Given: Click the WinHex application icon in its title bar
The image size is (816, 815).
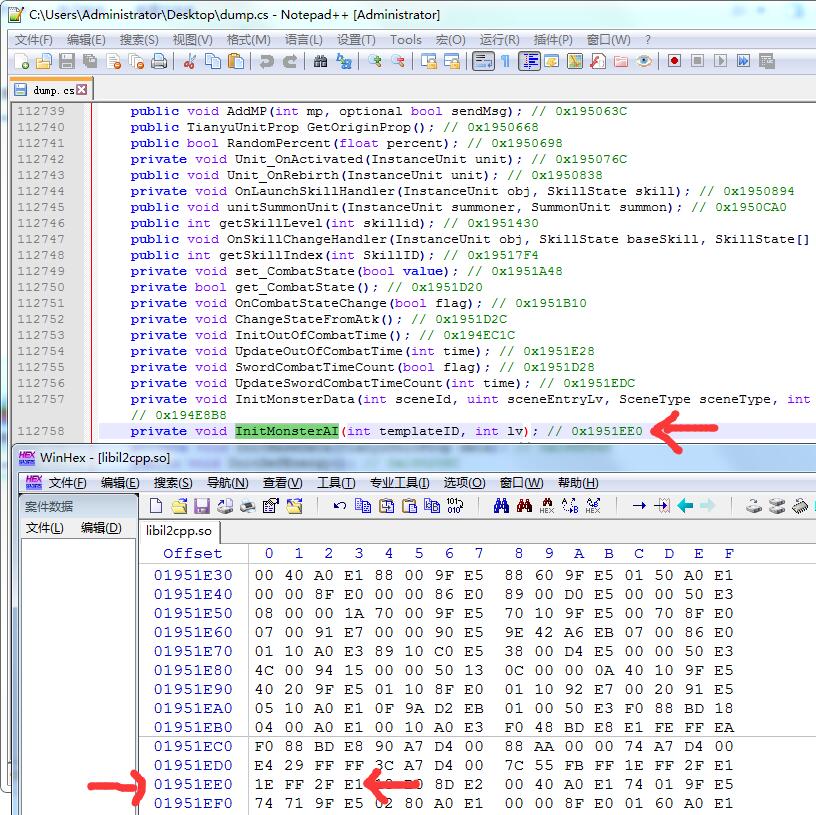Looking at the screenshot, I should 27,458.
